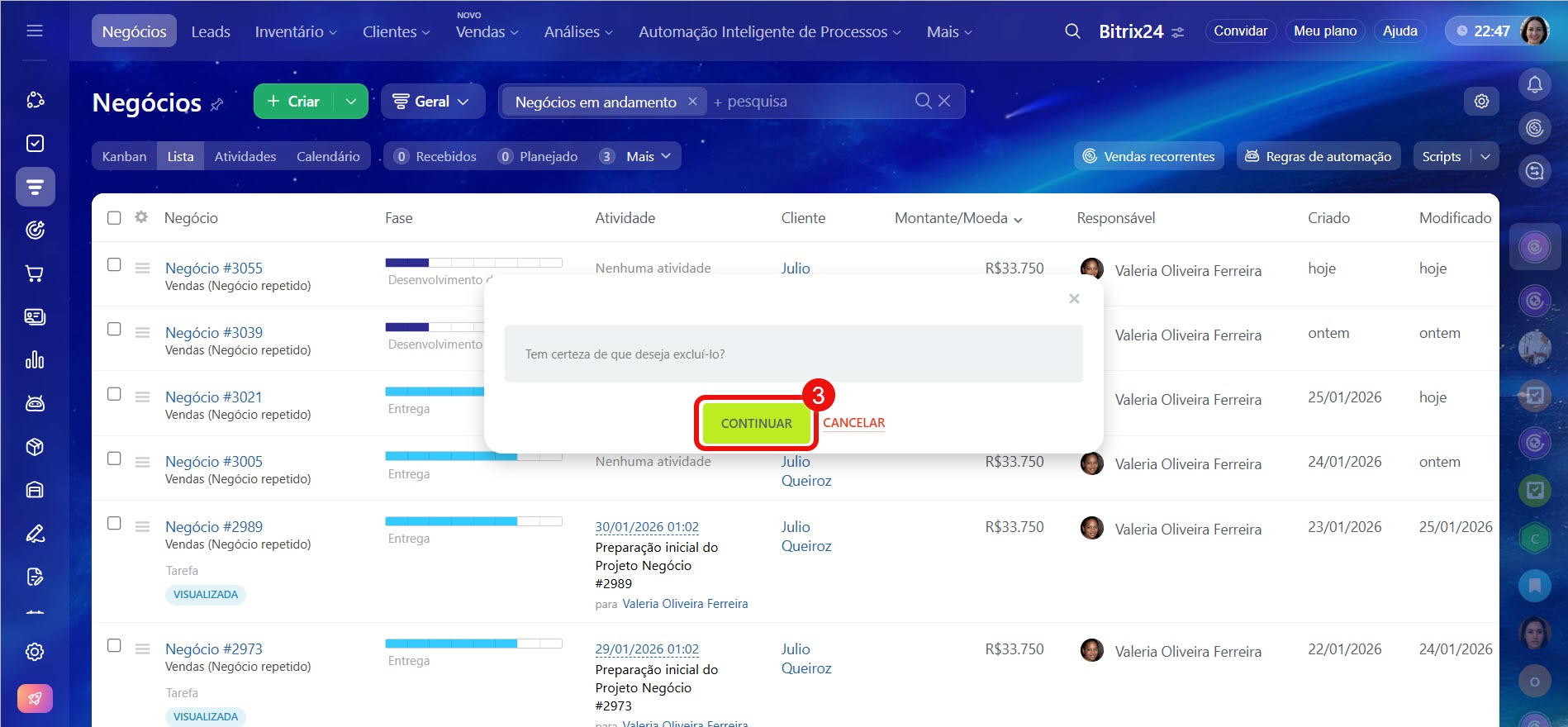Click the tasks checkmark sidebar icon
The width and height of the screenshot is (1568, 727).
click(x=35, y=144)
